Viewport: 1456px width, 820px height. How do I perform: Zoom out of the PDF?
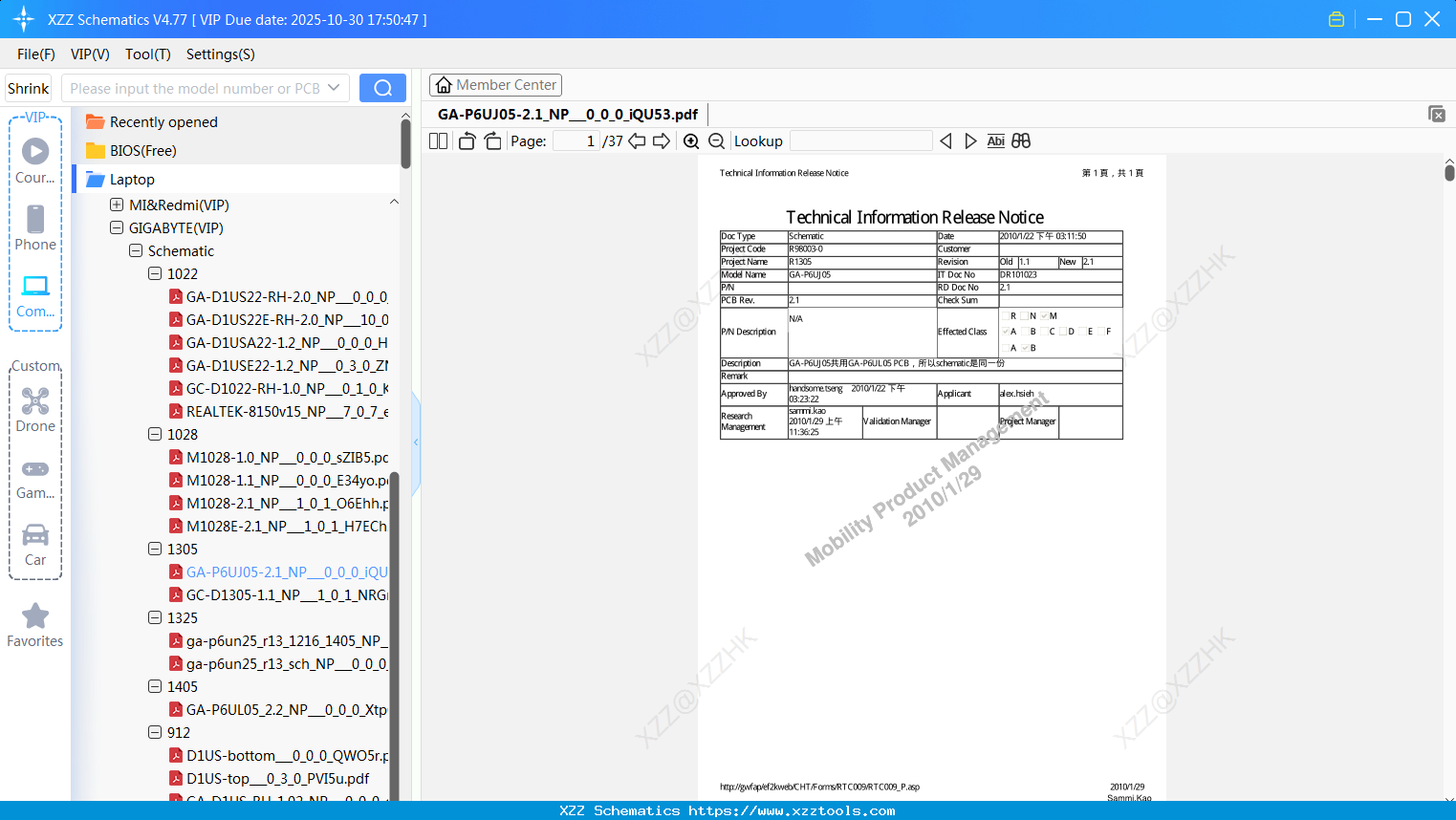(x=716, y=140)
